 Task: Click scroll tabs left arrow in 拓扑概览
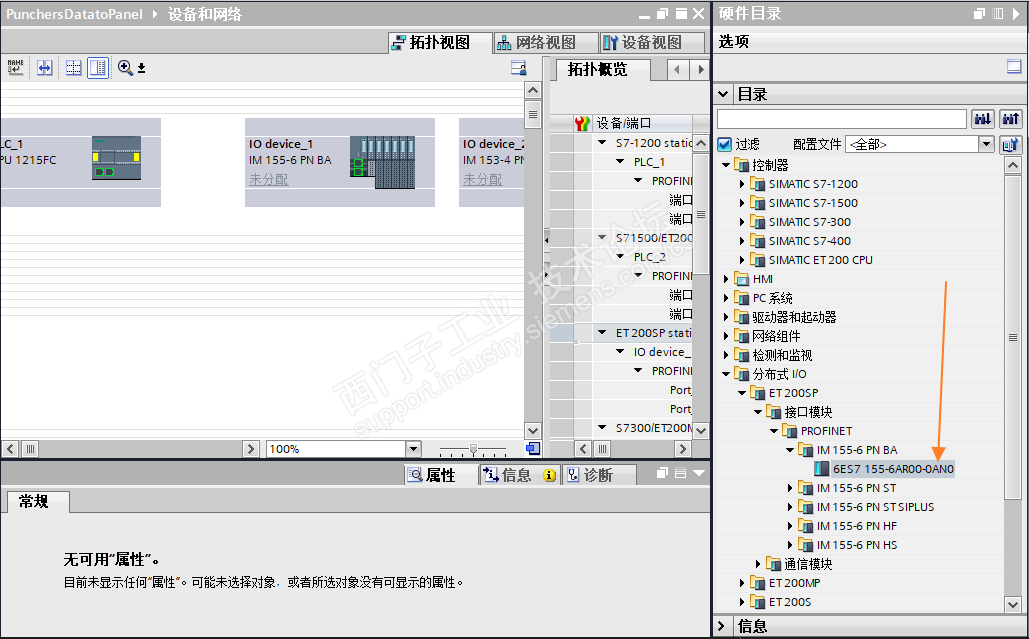coord(677,69)
